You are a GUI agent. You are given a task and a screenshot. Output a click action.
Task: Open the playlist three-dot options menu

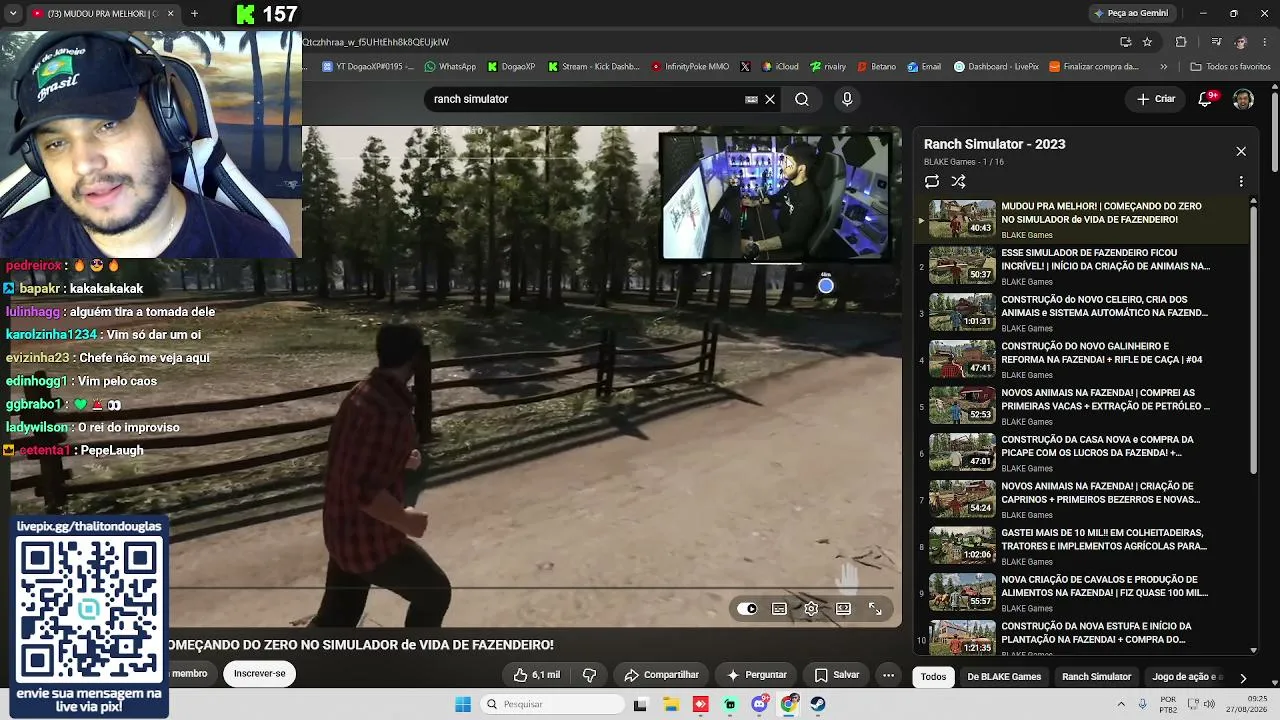tap(1241, 181)
